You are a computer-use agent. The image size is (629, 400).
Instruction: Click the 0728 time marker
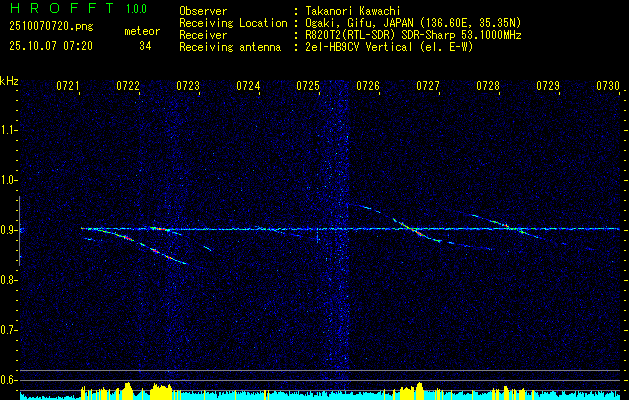[488, 86]
